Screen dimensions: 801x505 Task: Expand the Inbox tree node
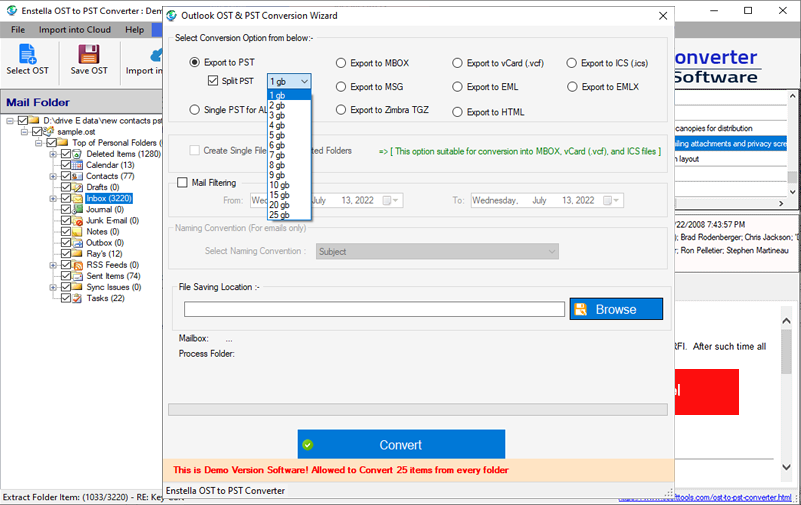pos(53,199)
